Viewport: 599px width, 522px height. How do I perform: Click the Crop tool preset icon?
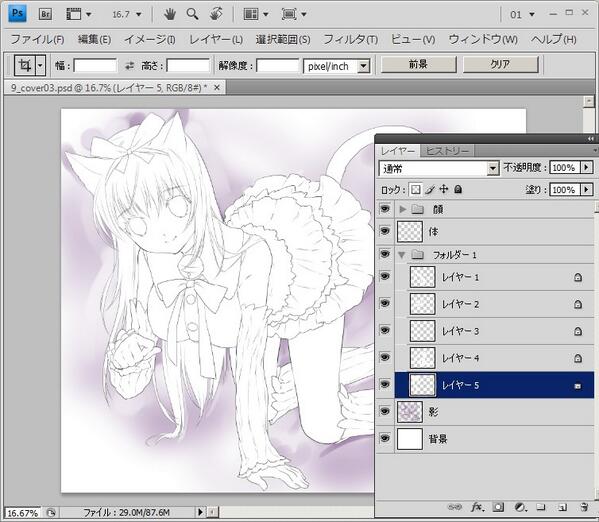25,65
